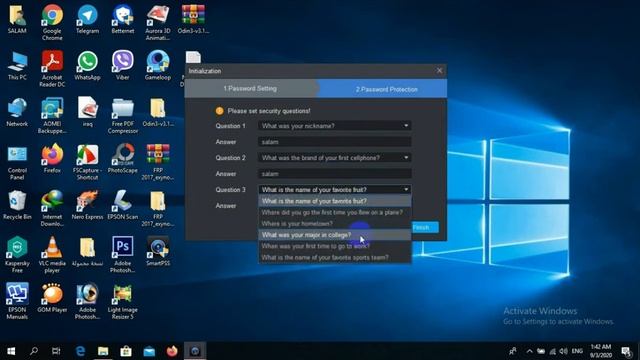Switch to 1.Password Setting step tab

point(250,89)
